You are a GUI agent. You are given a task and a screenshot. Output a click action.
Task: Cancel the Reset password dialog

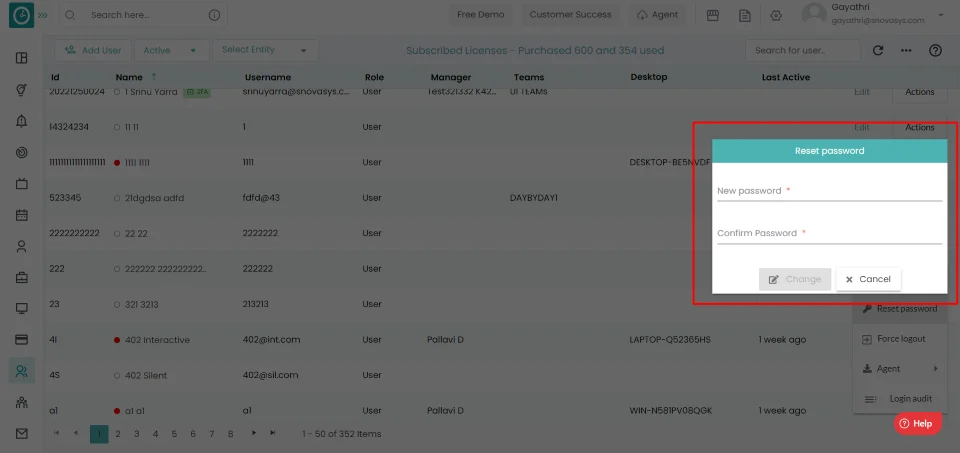tap(868, 279)
